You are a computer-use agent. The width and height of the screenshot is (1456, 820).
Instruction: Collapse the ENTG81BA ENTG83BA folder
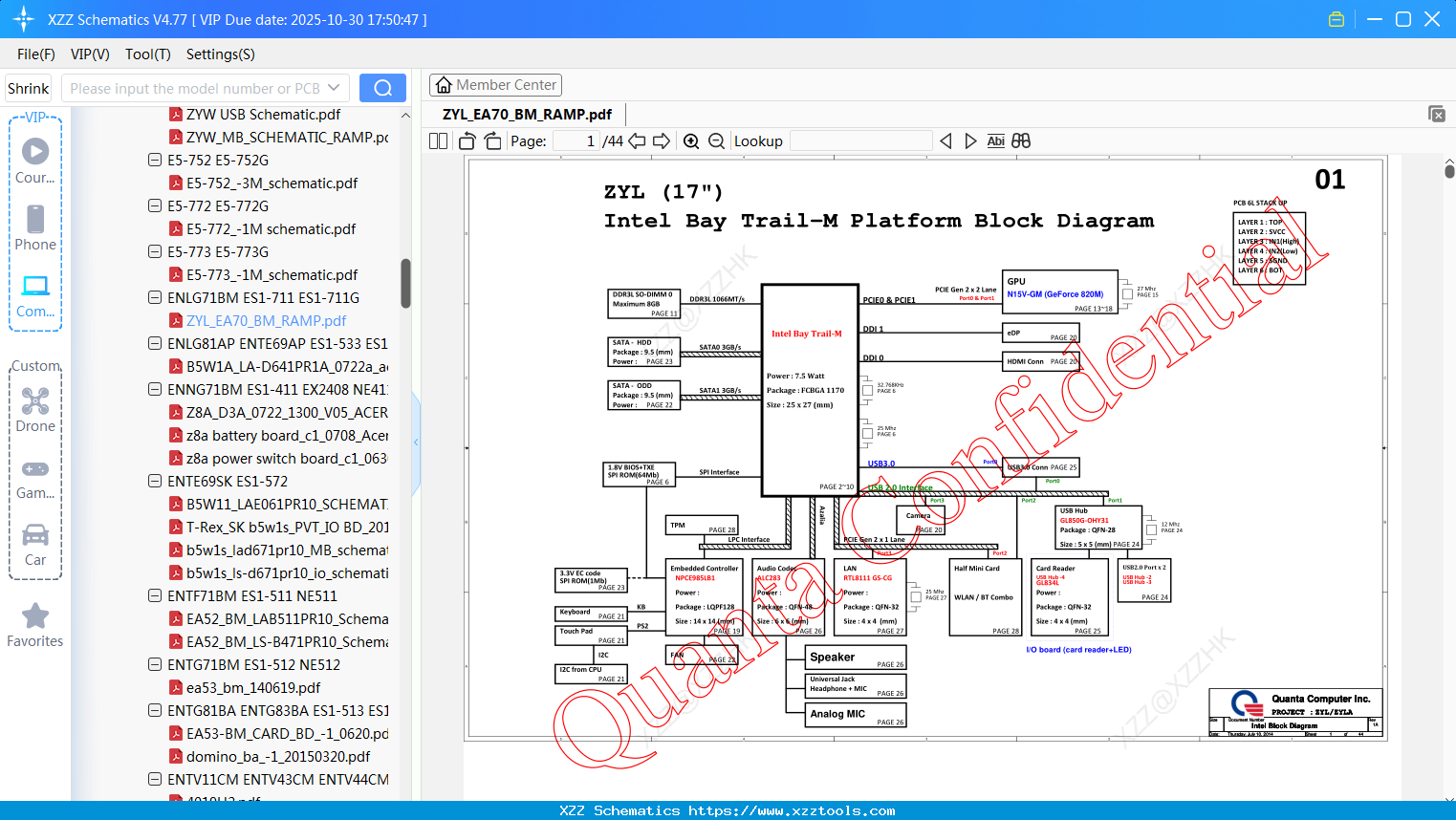click(155, 711)
